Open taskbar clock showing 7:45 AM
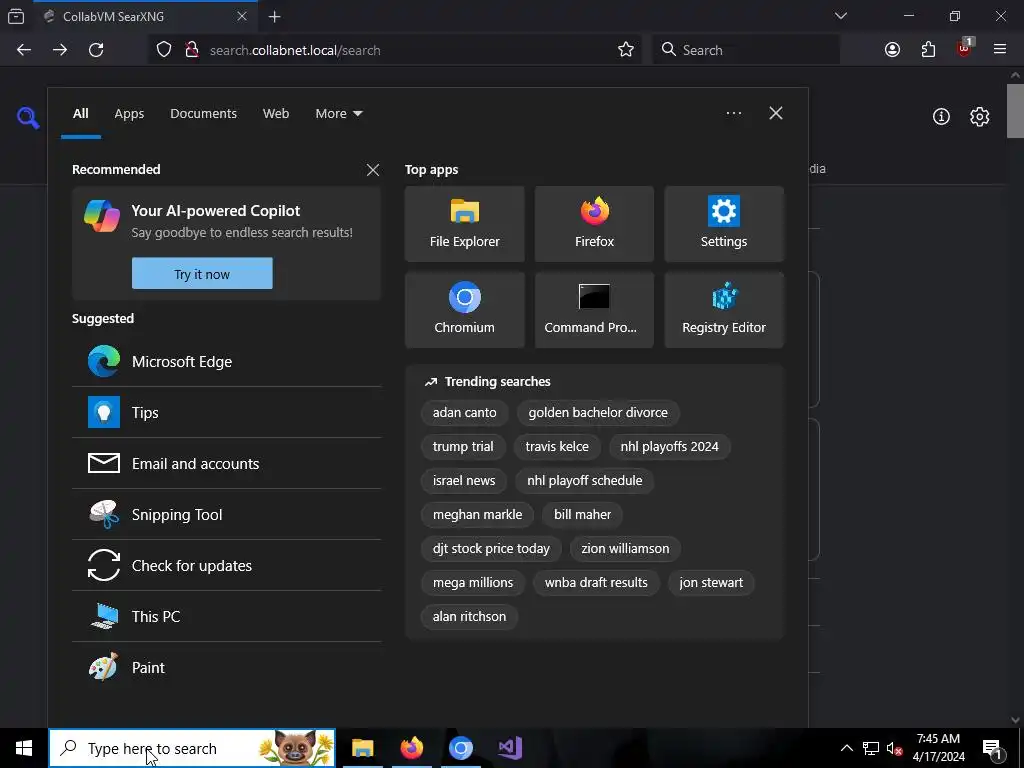Screen dimensions: 1024x768 coord(938,748)
